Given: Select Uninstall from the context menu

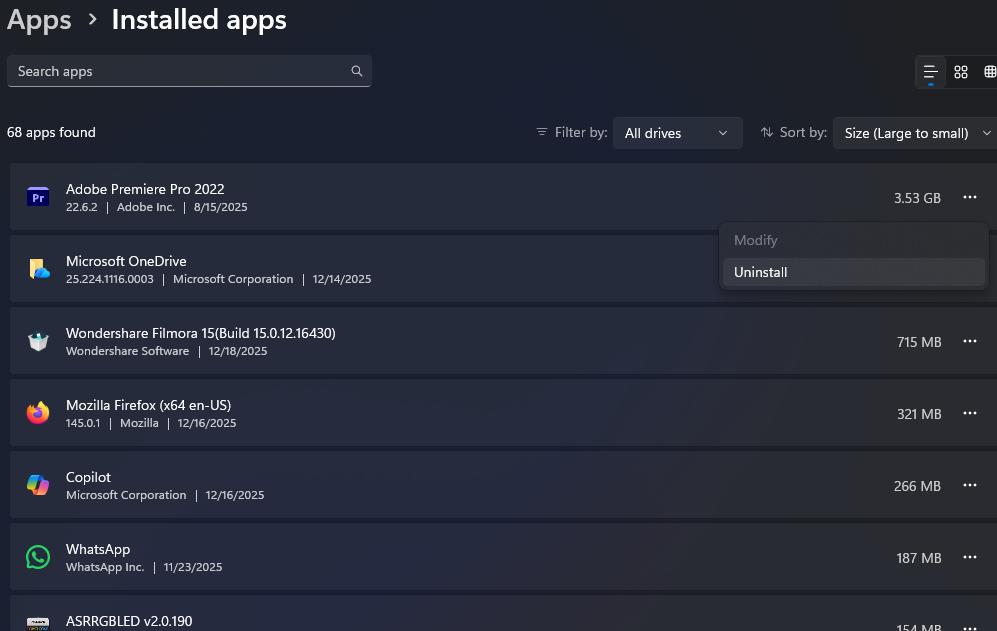Looking at the screenshot, I should coord(761,272).
